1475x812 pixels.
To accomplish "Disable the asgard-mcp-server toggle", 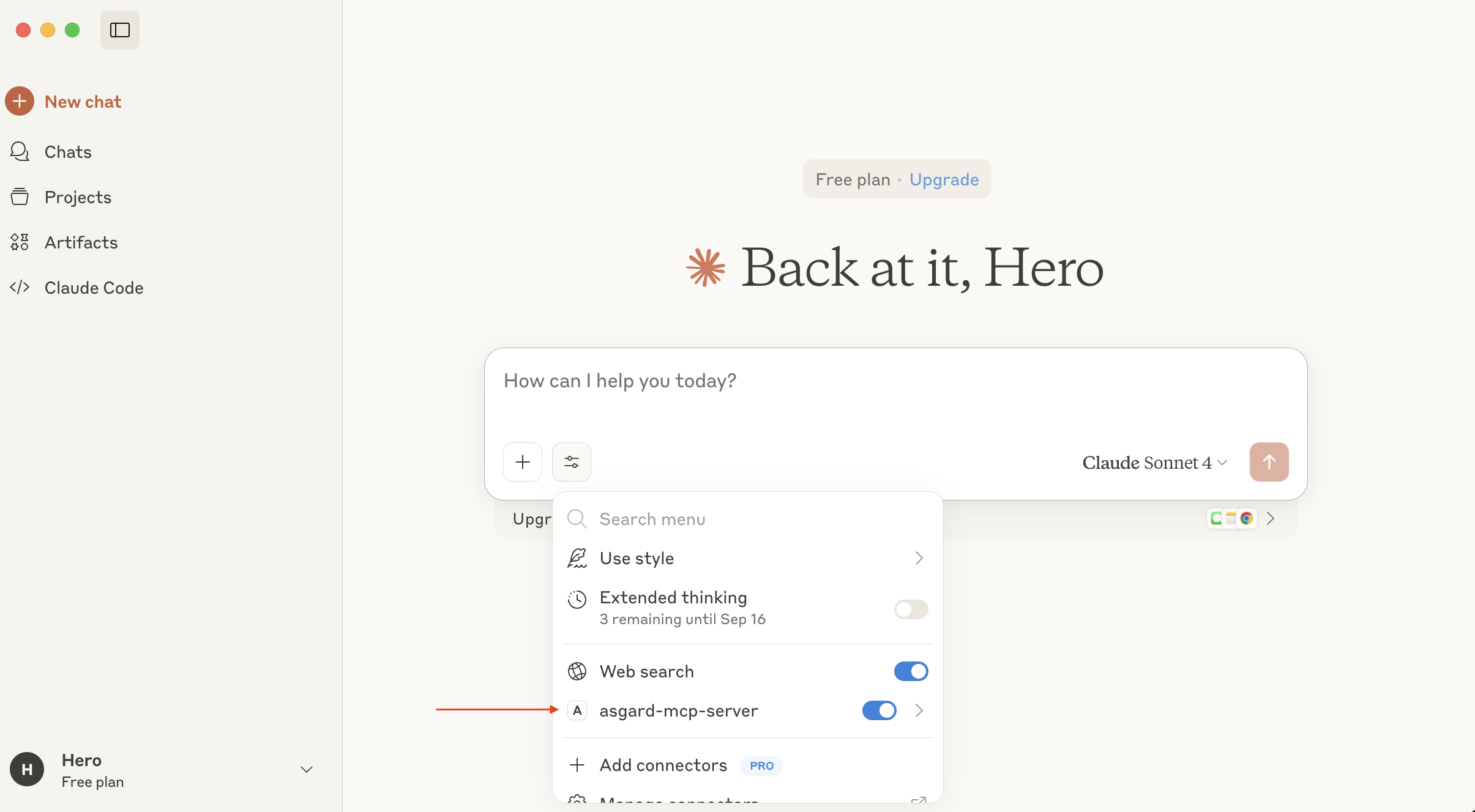I will [879, 710].
